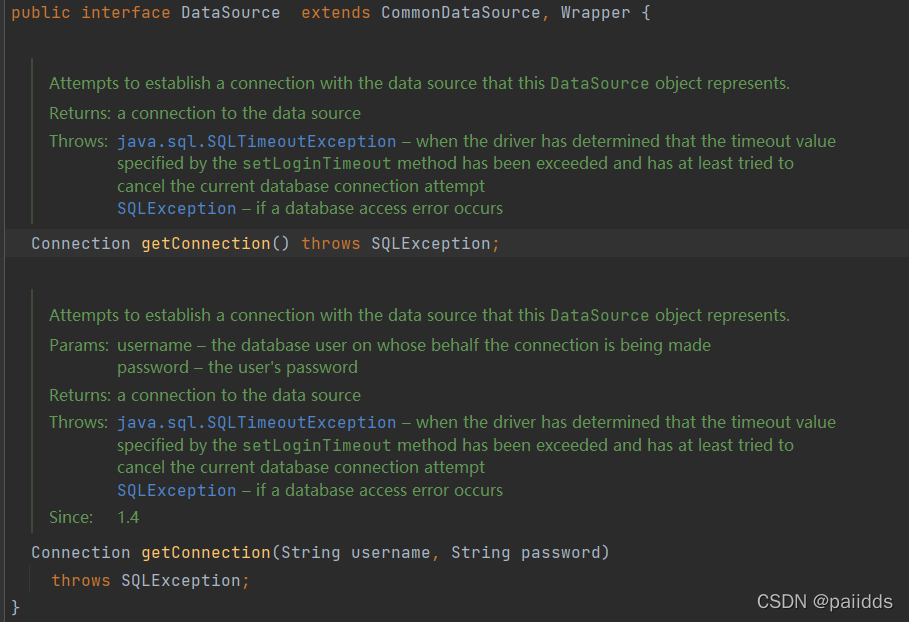Open SQLException link above the 'Since: 1.4' line
This screenshot has width=909, height=622.
coord(177,490)
